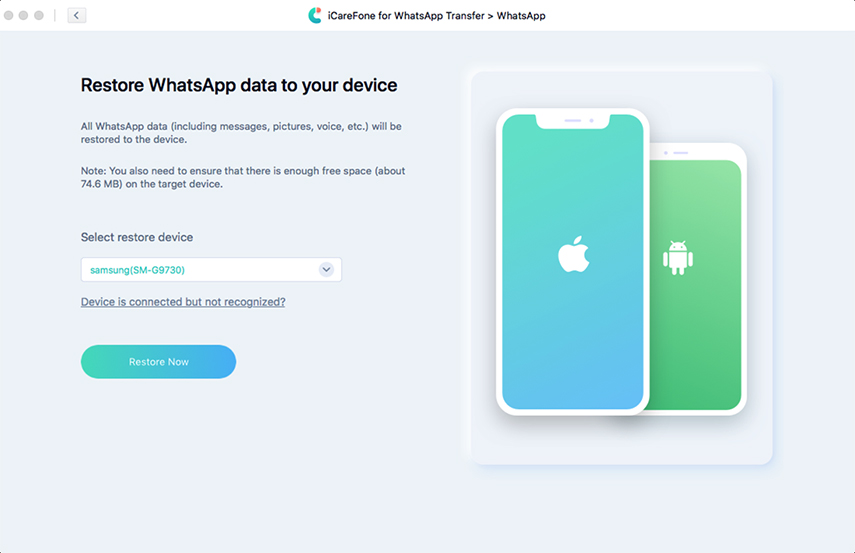Click the 'Select restore device' label
Image resolution: width=855 pixels, height=553 pixels.
click(137, 237)
